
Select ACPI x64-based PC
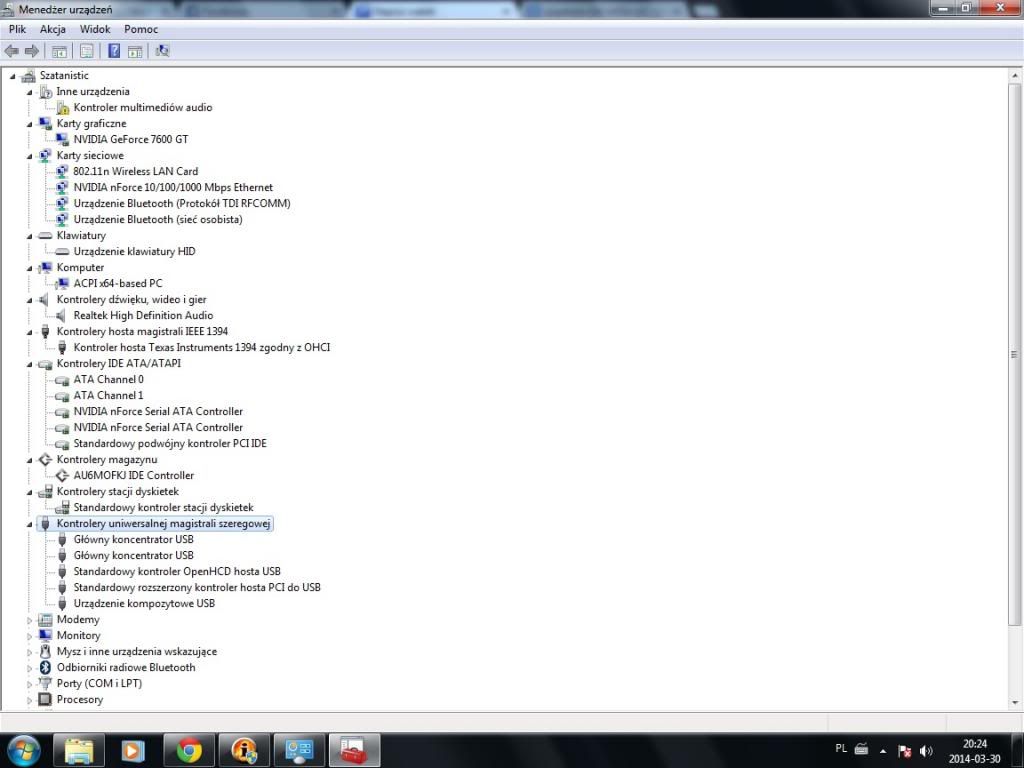(118, 283)
